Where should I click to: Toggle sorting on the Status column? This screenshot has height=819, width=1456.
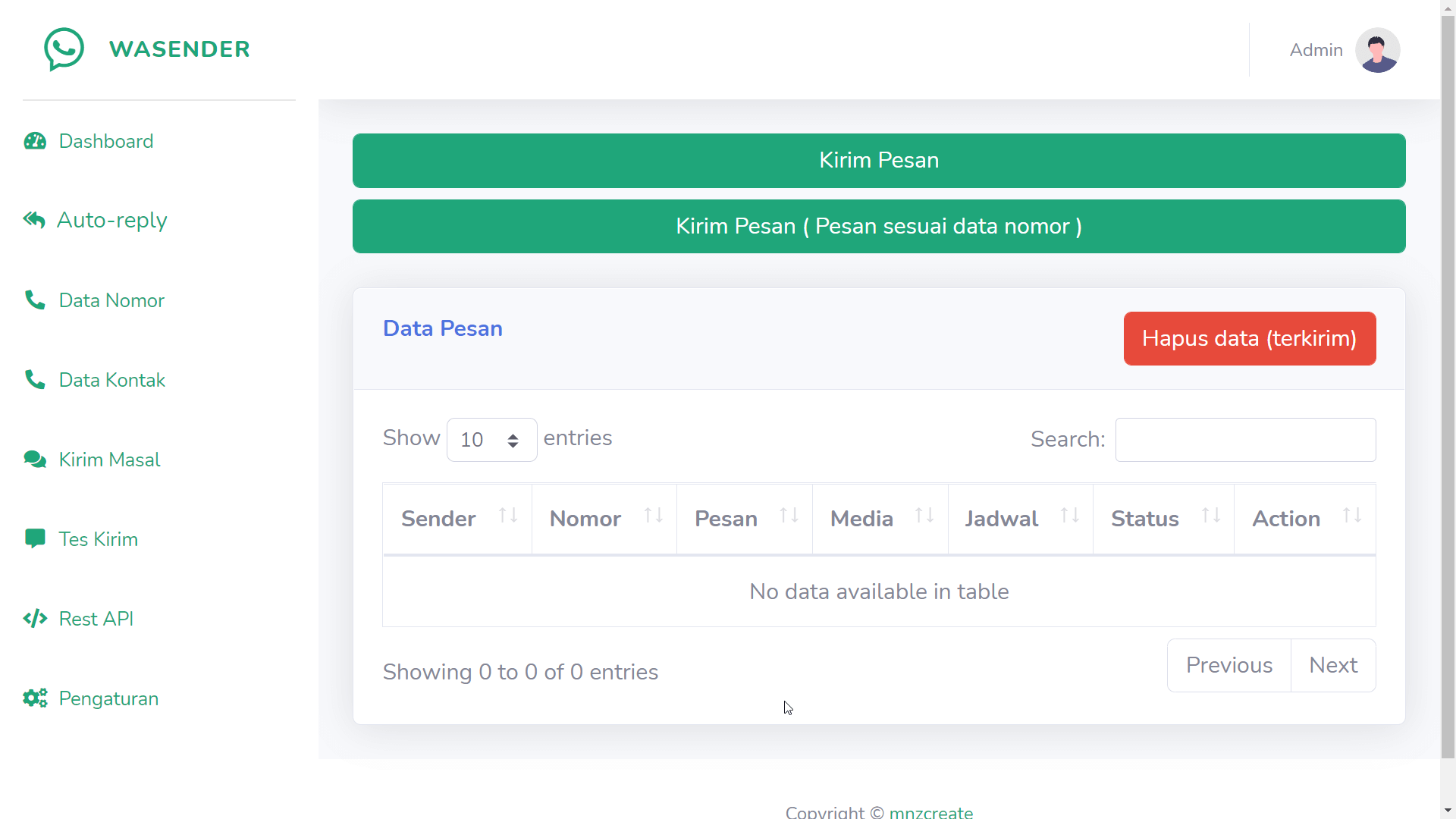point(1210,515)
